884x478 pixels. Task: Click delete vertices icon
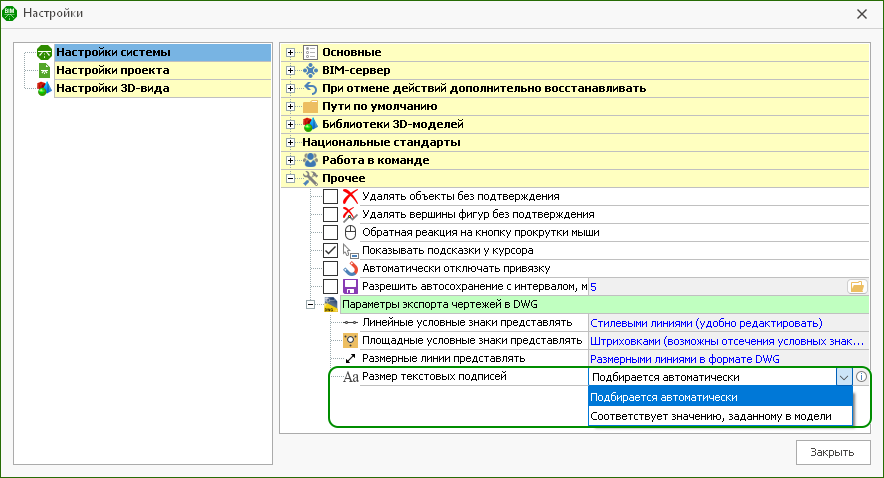coord(350,215)
